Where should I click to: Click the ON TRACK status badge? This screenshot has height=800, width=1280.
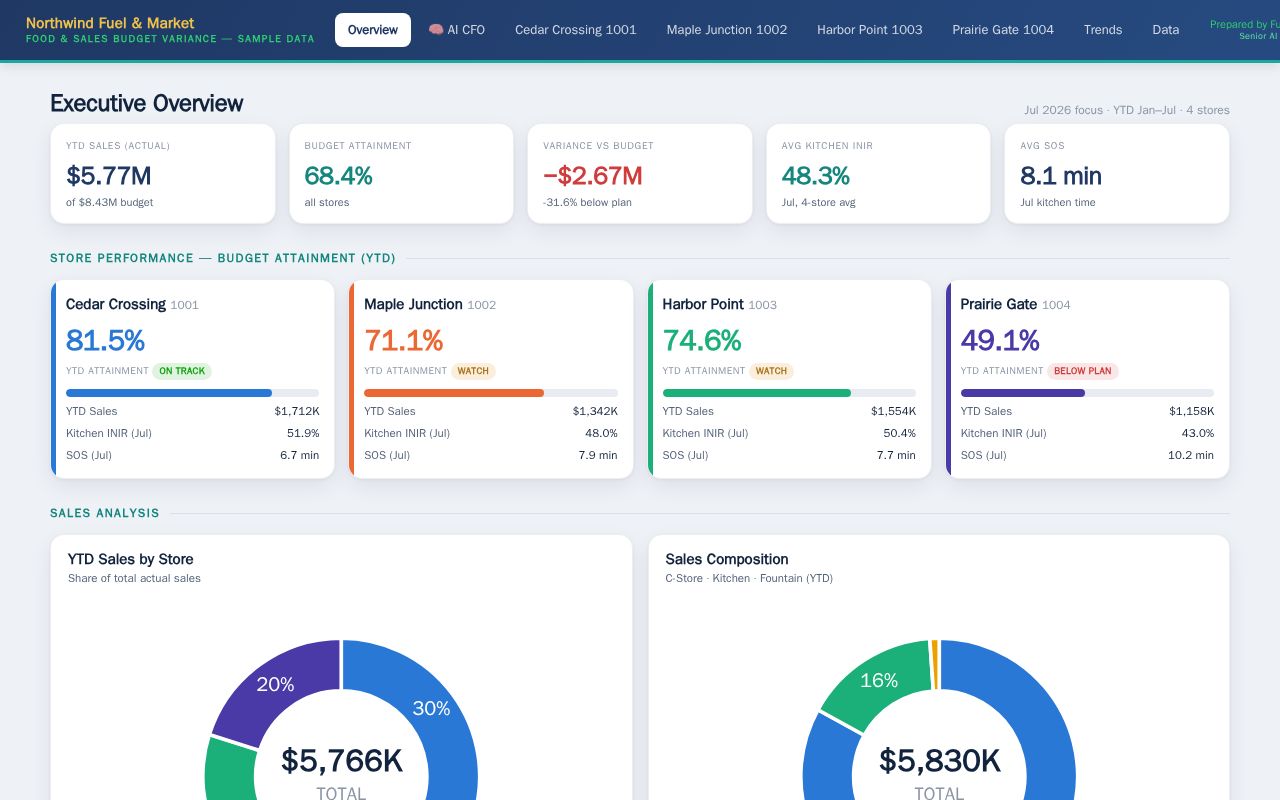point(182,371)
